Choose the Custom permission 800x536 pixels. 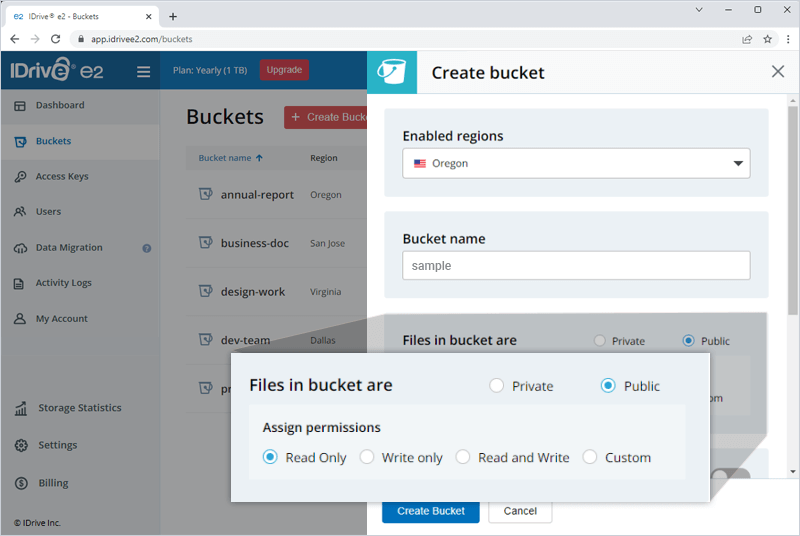(x=589, y=457)
